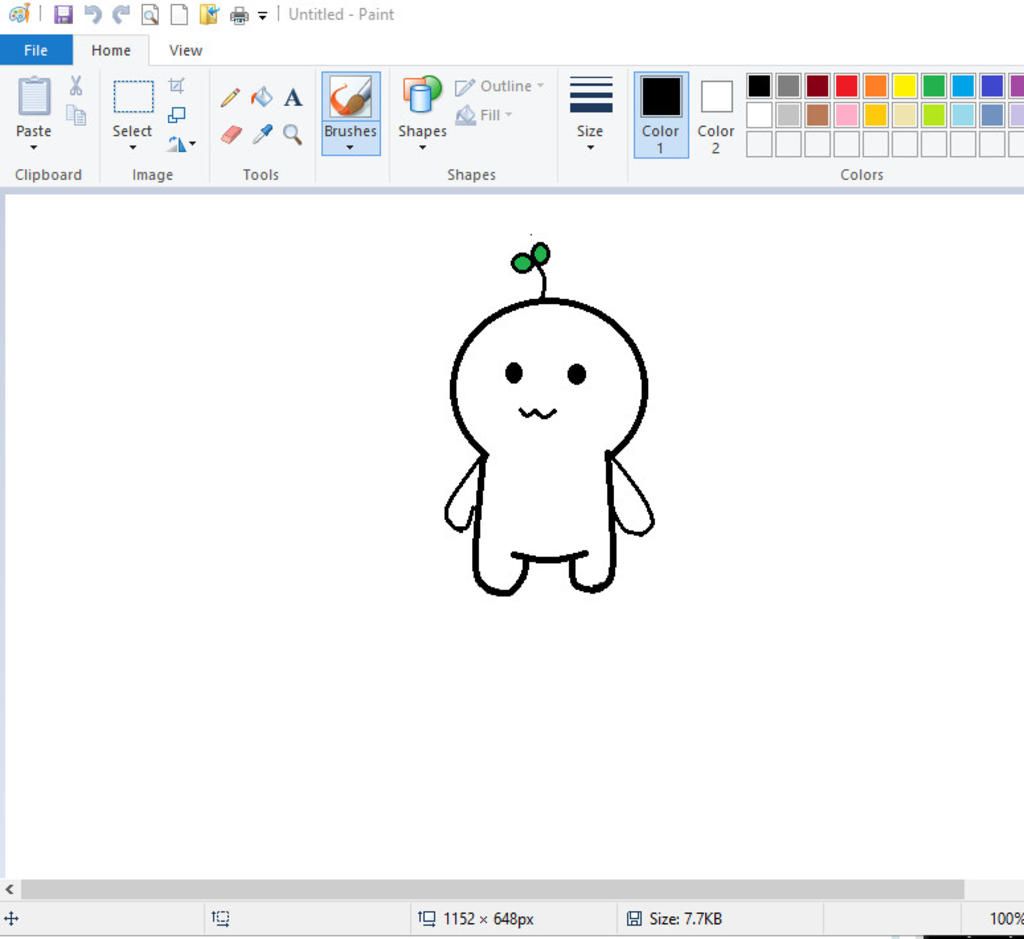
Task: Pick the gold palette color
Action: point(876,115)
